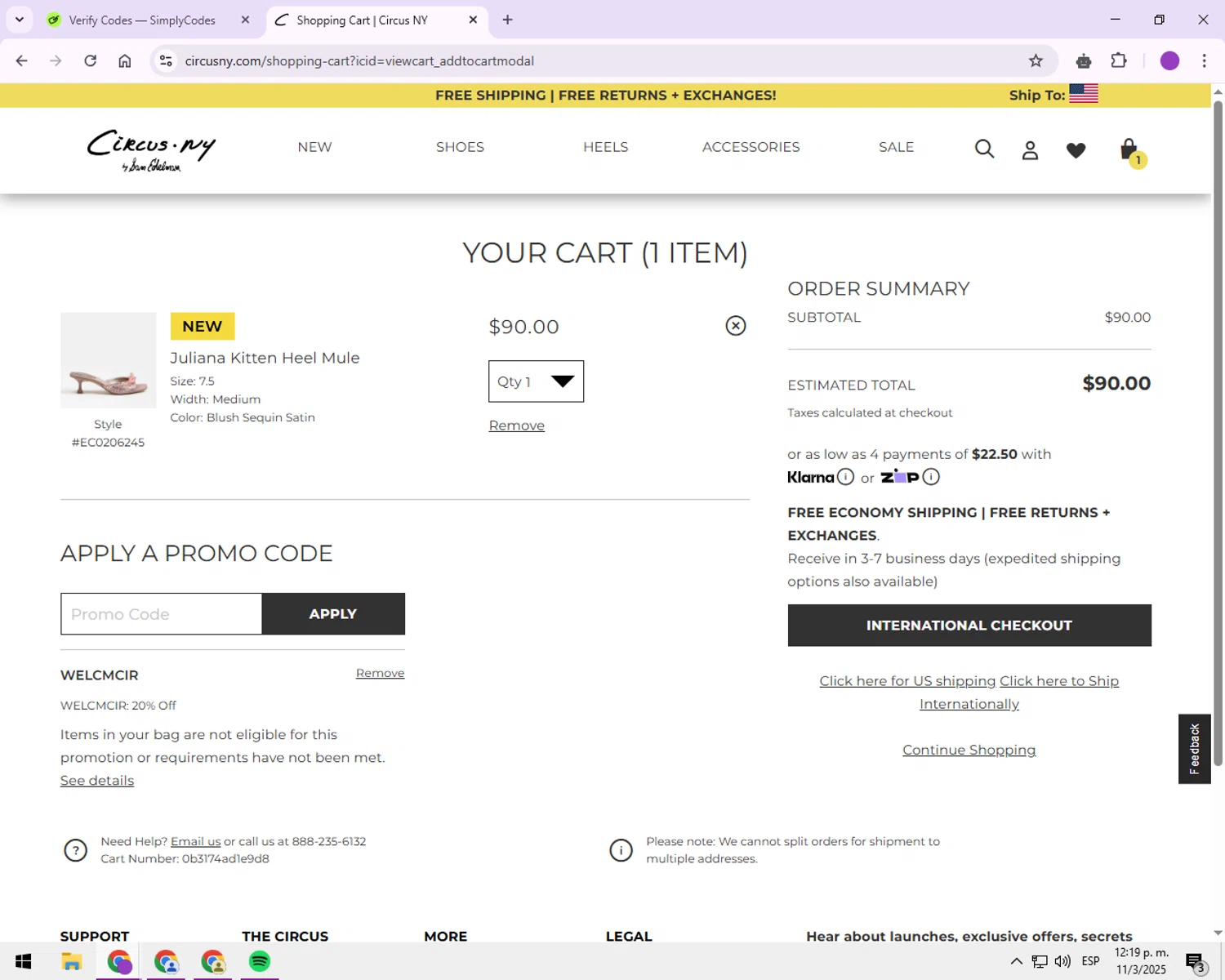The width and height of the screenshot is (1225, 980).
Task: Show hidden system tray icons
Action: tap(1016, 961)
